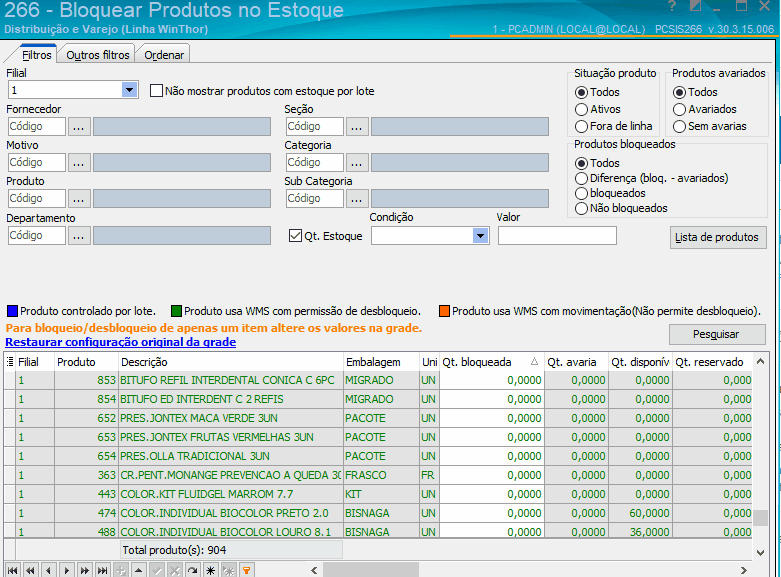781x577 pixels.
Task: Select Diferença (bloq. - avariados) option
Action: (x=581, y=178)
